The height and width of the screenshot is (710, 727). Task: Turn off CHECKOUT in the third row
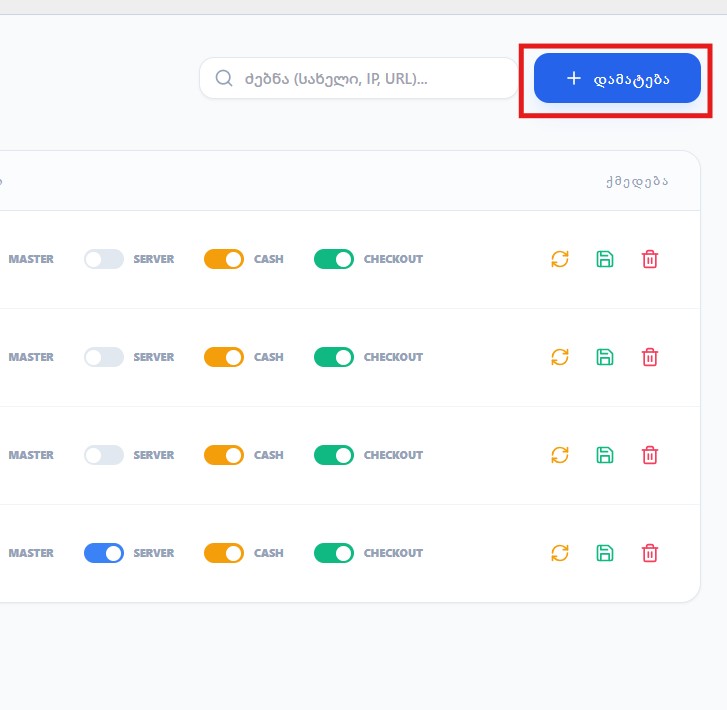(334, 455)
